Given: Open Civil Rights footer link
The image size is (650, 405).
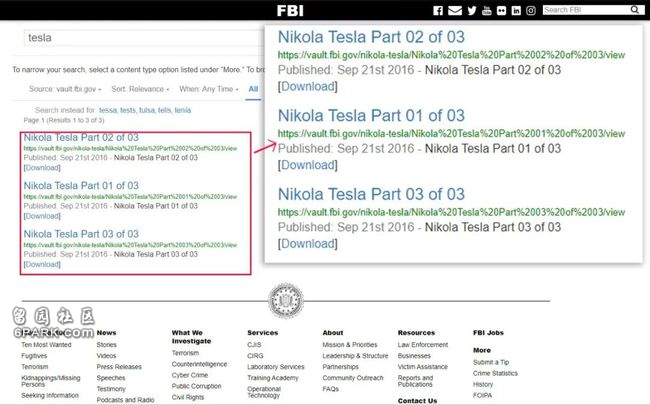Looking at the screenshot, I should click(188, 397).
